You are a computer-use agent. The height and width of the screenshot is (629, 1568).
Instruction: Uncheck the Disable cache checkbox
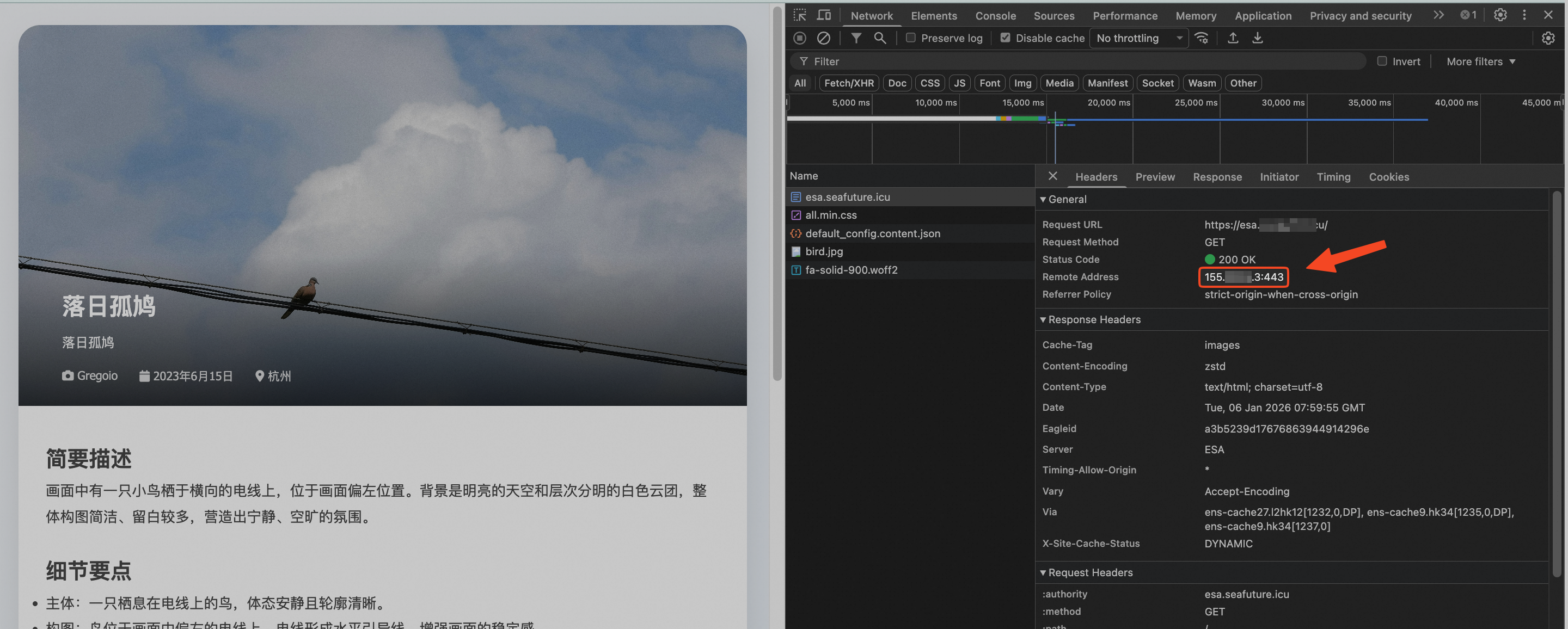click(x=1005, y=38)
